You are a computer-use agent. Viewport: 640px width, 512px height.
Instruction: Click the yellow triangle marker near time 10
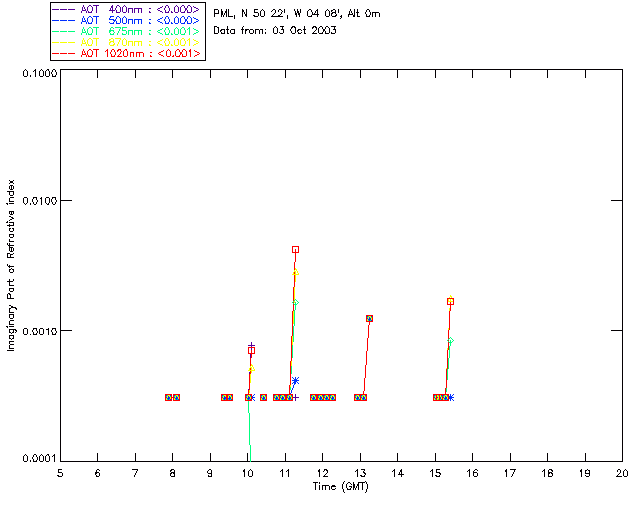coord(252,369)
